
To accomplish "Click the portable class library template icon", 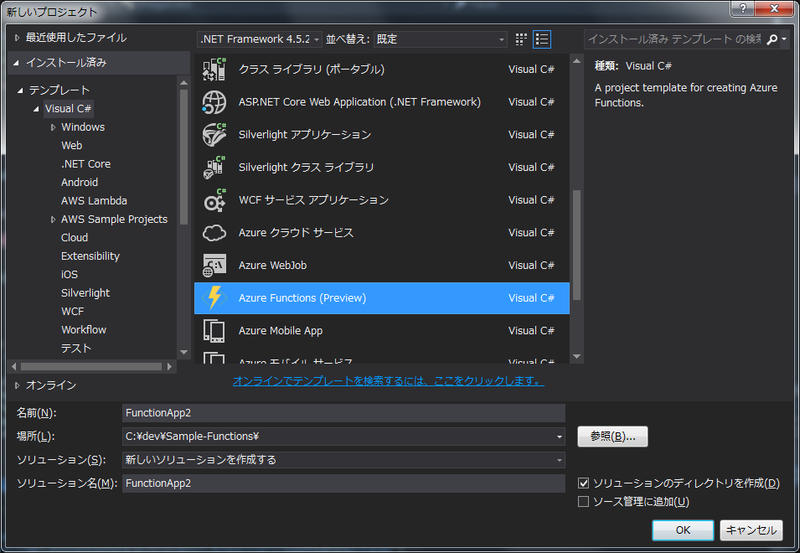I will 214,69.
